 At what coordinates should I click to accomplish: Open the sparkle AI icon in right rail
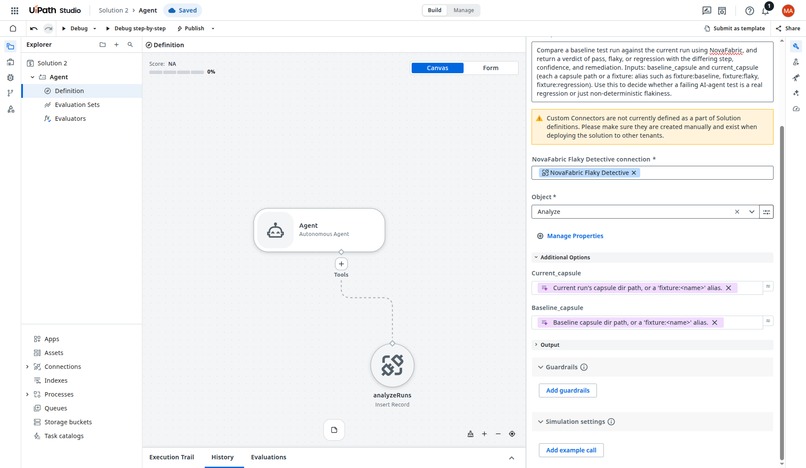point(796,93)
